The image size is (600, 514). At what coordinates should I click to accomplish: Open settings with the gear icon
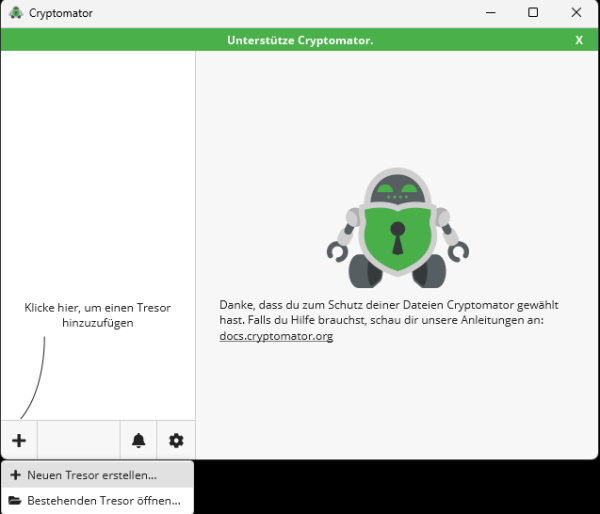click(176, 440)
